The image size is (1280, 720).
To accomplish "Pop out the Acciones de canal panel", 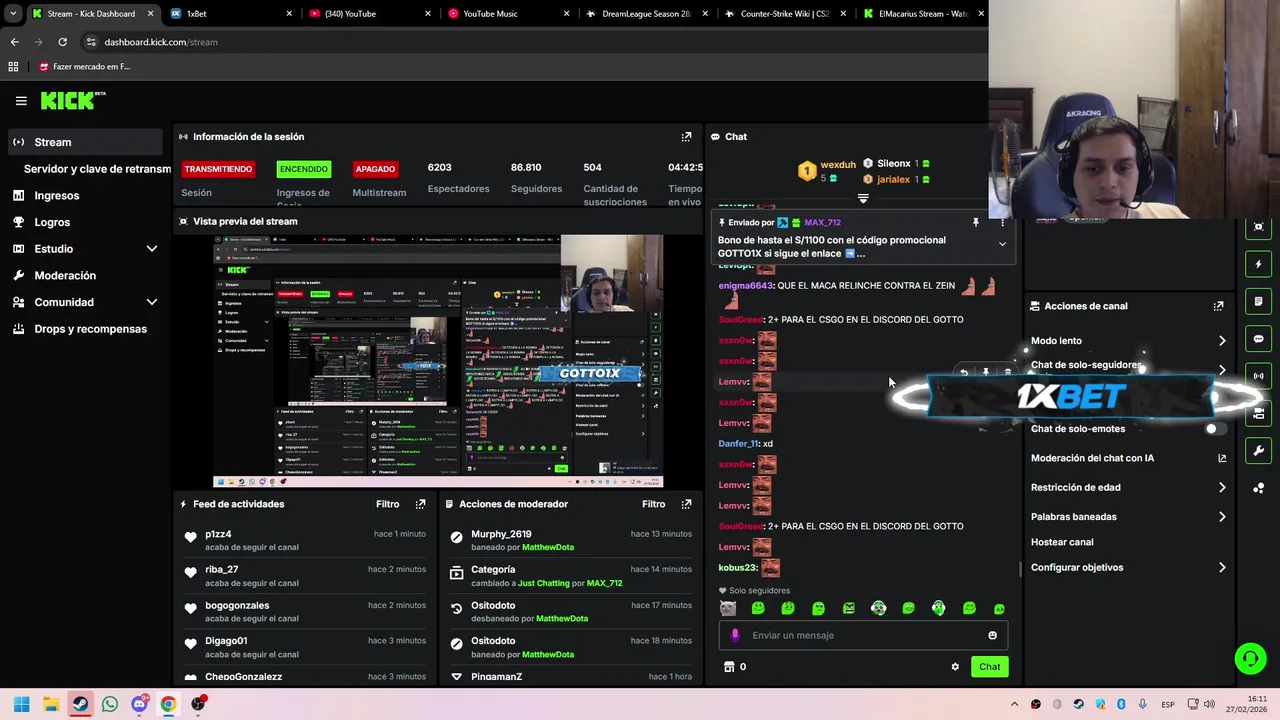I will point(1218,306).
